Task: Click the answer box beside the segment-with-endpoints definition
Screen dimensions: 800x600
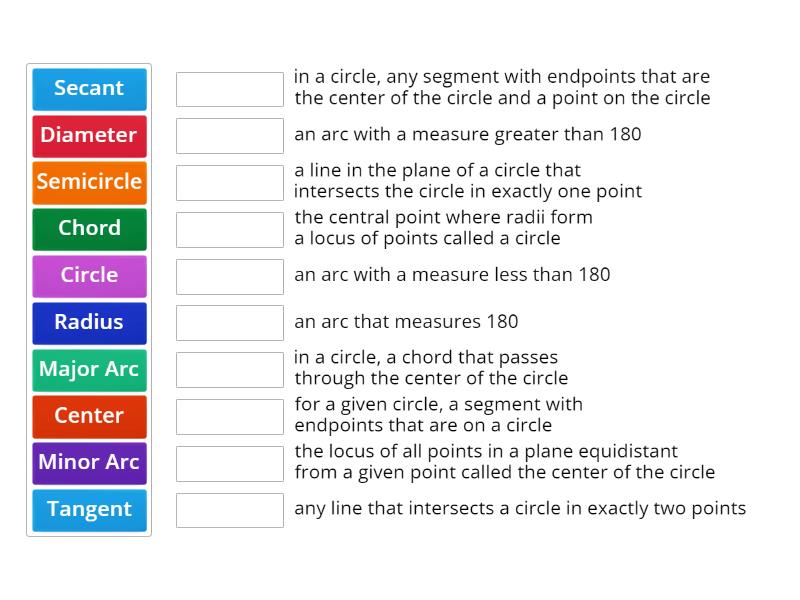Action: 230,88
